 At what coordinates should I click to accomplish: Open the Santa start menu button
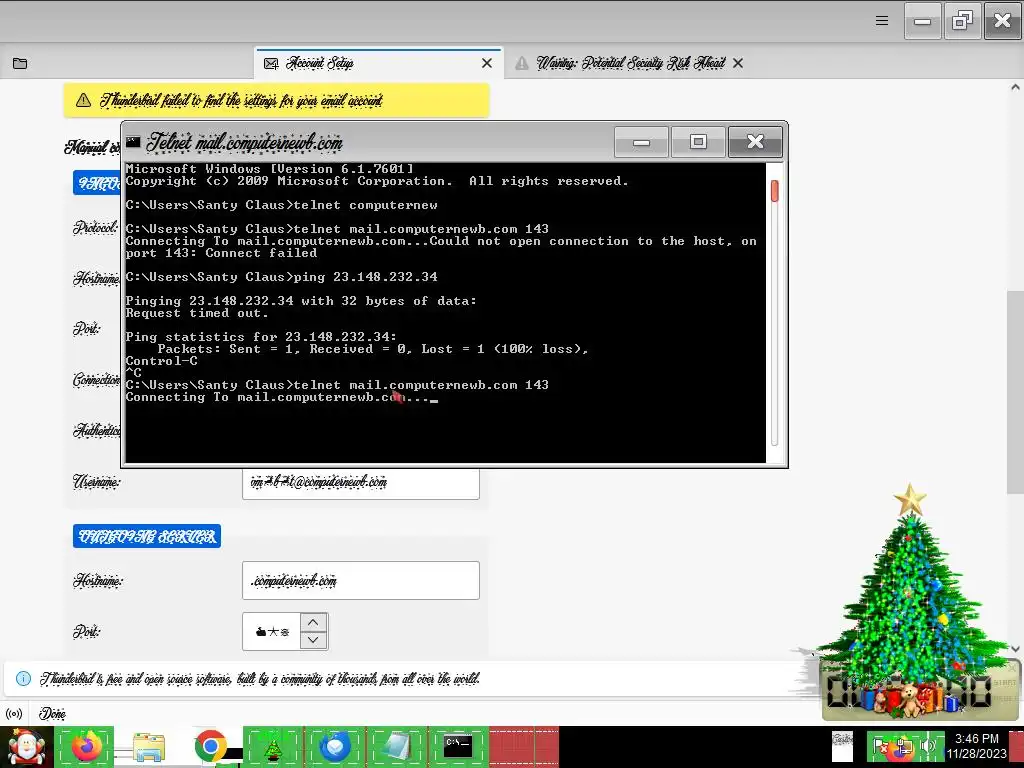(x=26, y=747)
